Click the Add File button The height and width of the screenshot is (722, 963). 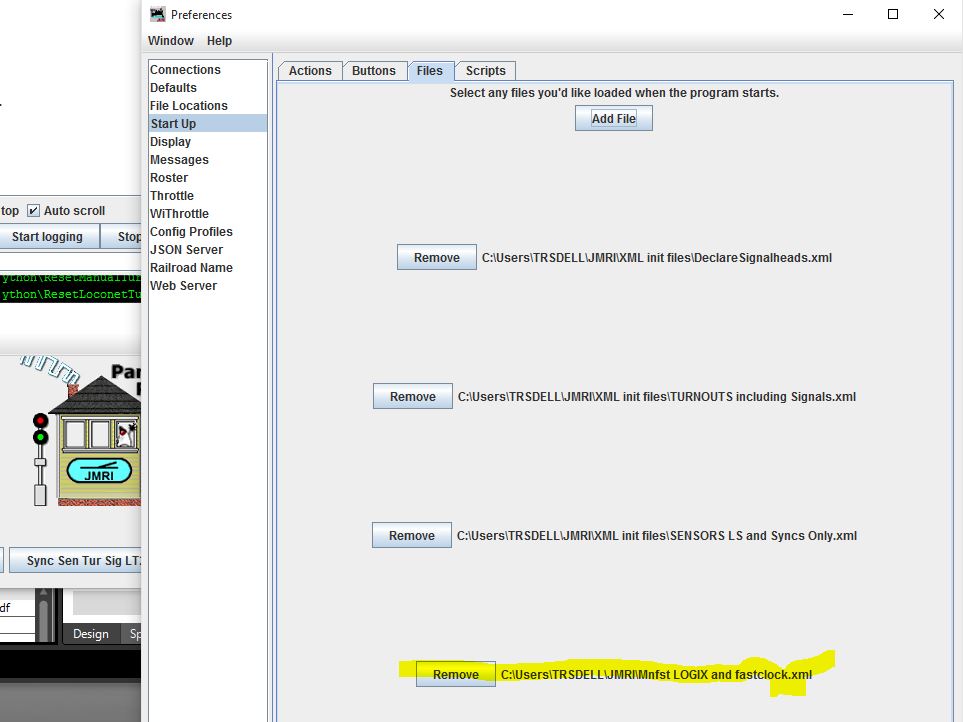(x=614, y=118)
